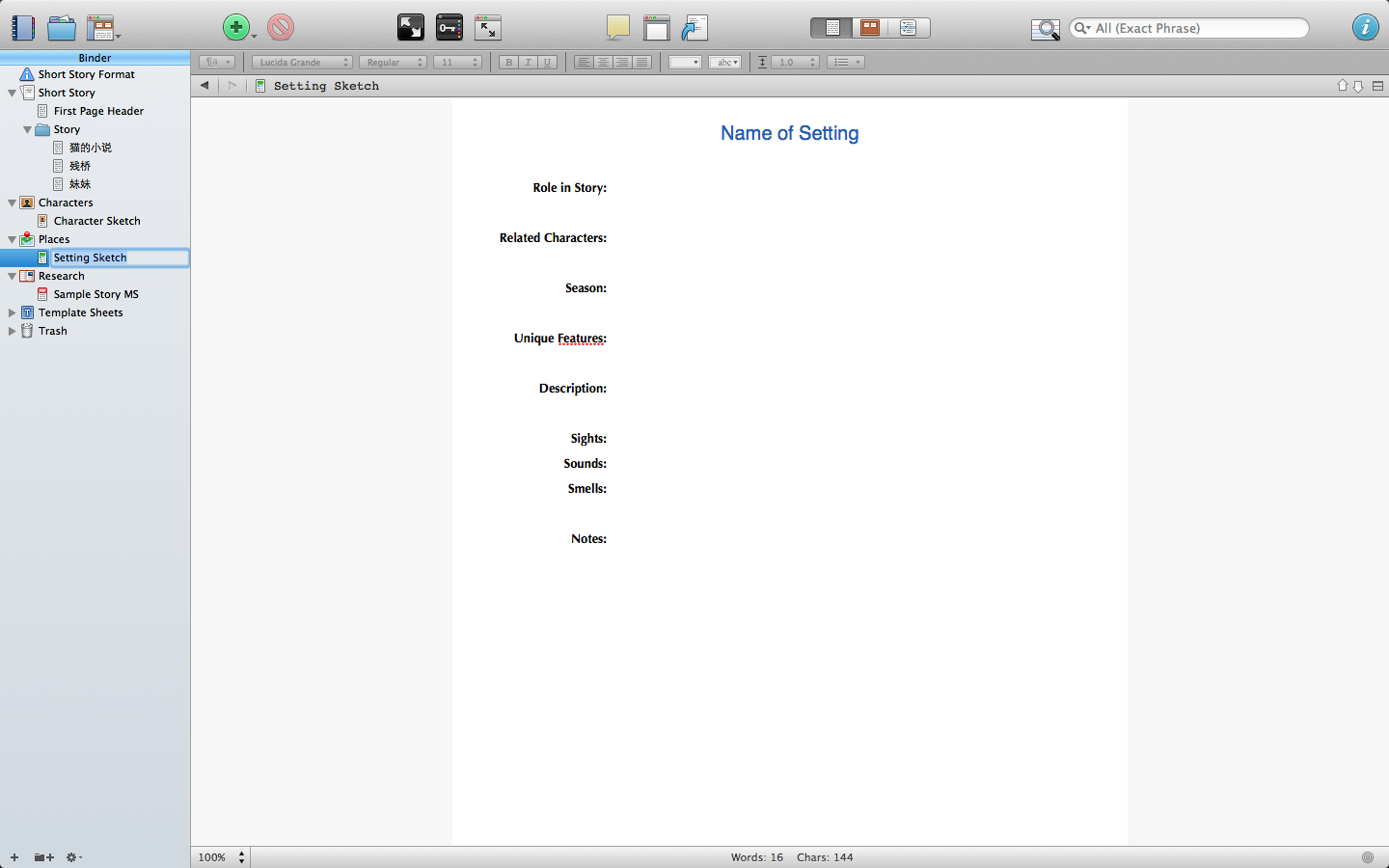Screen dimensions: 1389x868
Task: Click in the All (Exact Phrase) search field
Action: [1189, 28]
